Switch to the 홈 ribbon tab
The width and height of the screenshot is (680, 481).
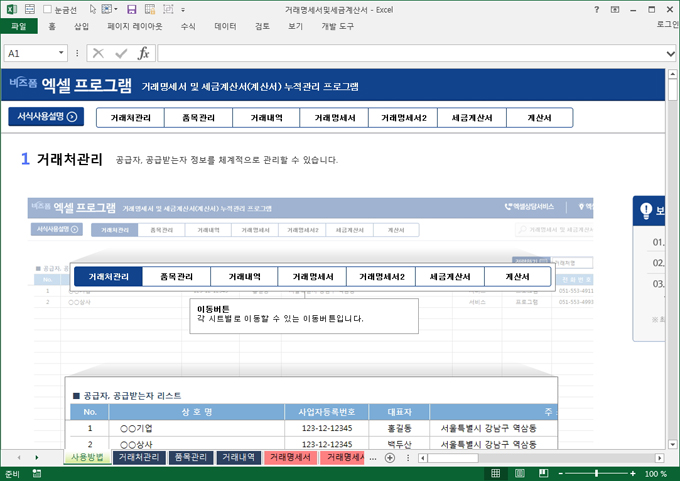(x=52, y=26)
